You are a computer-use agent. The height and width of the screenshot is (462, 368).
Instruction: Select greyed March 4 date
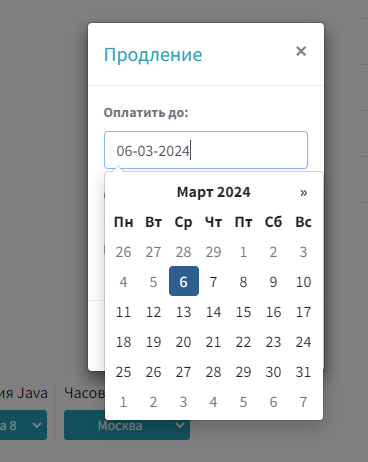[123, 282]
